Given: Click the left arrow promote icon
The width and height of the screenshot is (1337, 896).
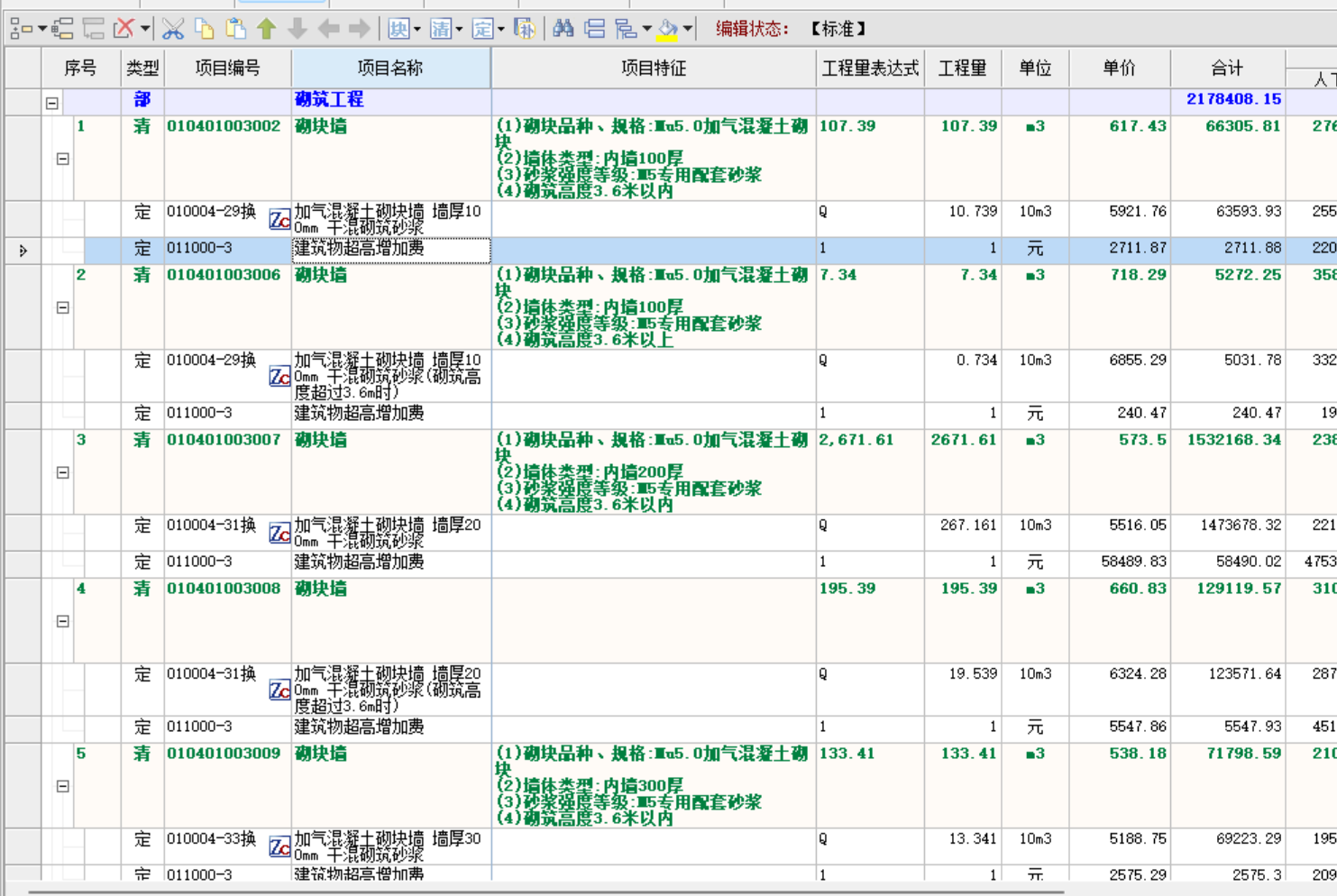Looking at the screenshot, I should click(328, 29).
